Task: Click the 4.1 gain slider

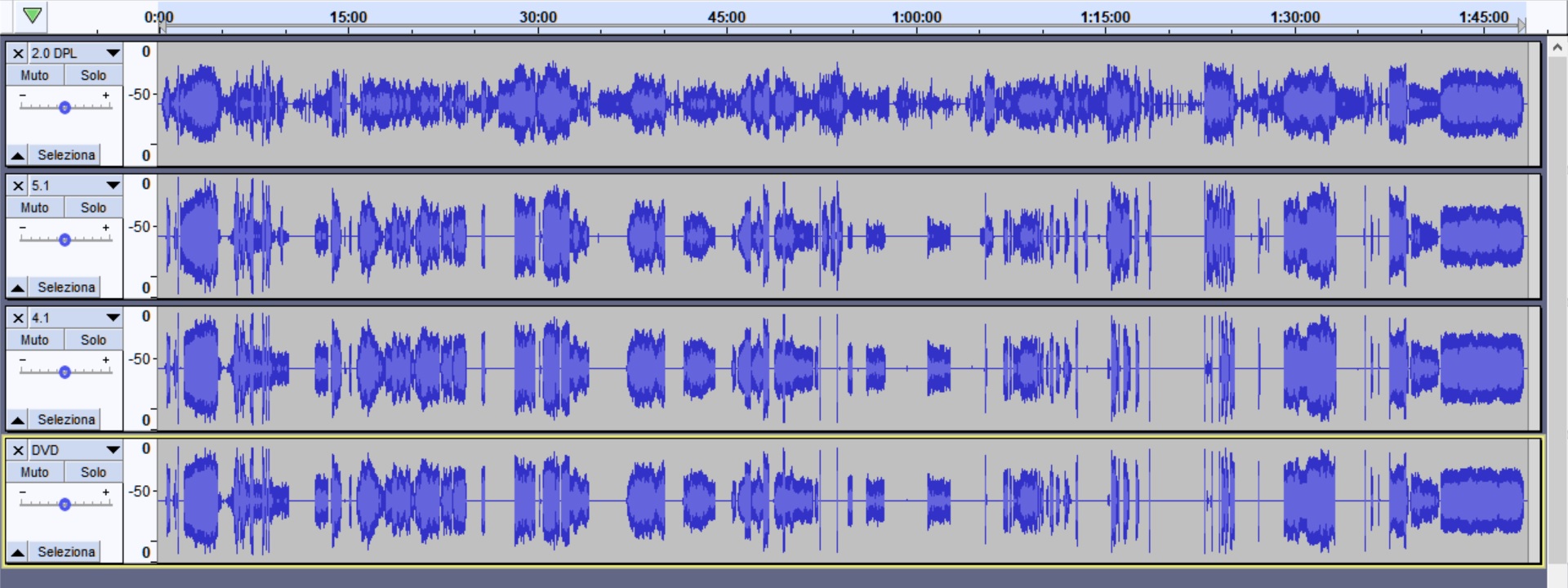Action: pos(65,372)
